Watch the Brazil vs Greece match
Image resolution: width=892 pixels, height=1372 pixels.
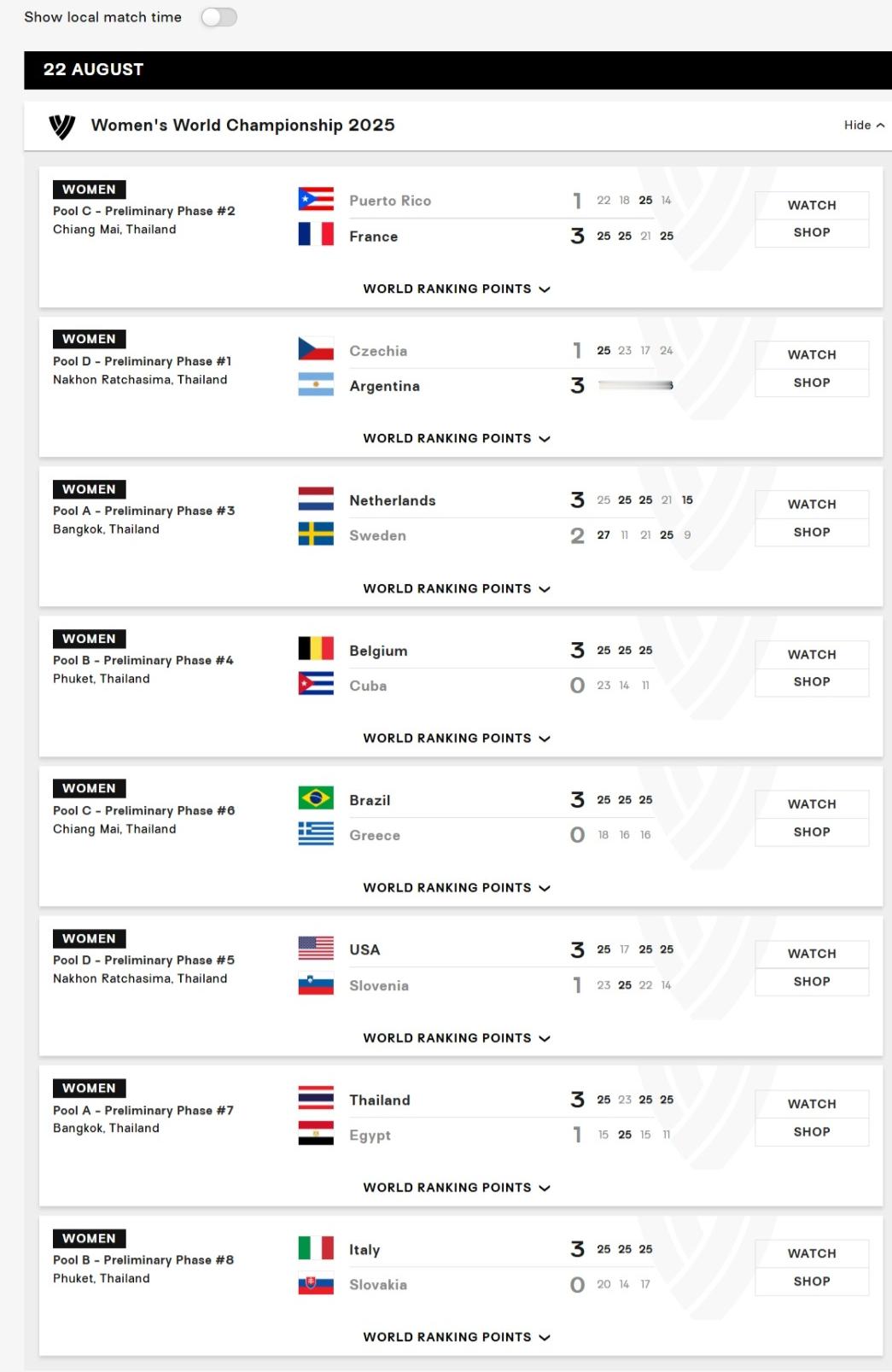[x=812, y=804]
